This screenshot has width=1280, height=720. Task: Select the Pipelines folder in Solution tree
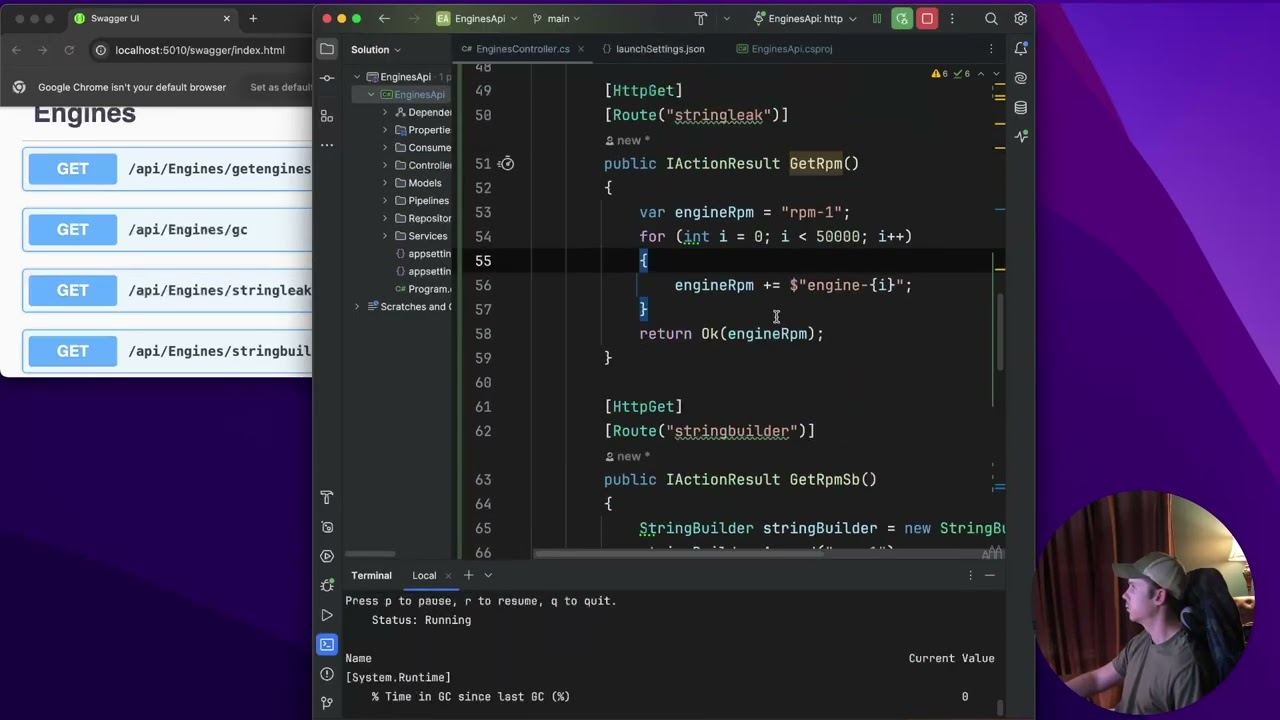(x=420, y=200)
